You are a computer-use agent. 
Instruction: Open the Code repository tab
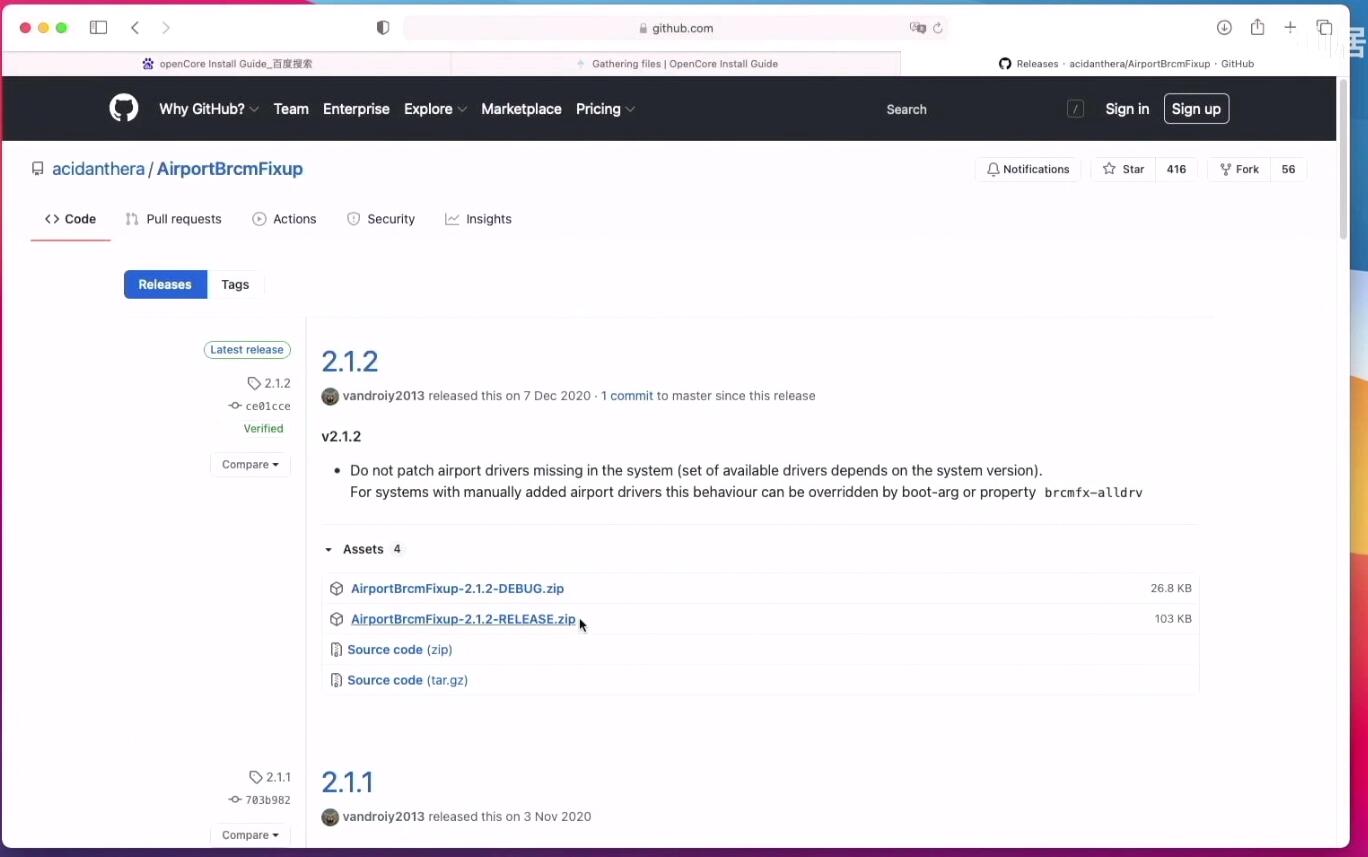[70, 219]
